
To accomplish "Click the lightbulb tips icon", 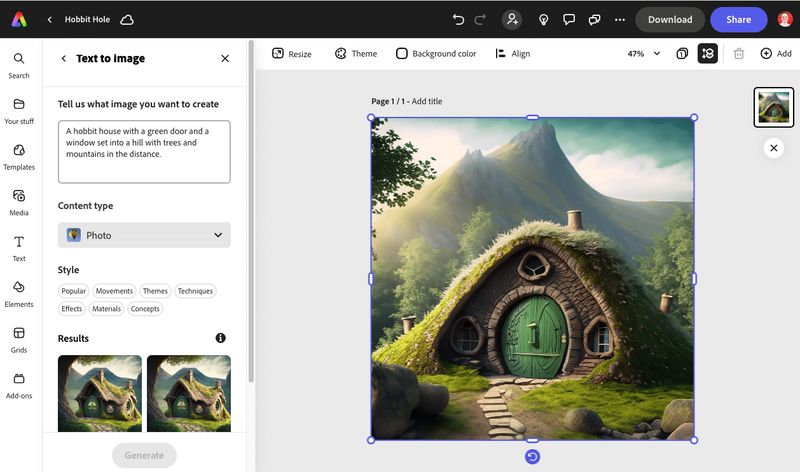I will [543, 19].
